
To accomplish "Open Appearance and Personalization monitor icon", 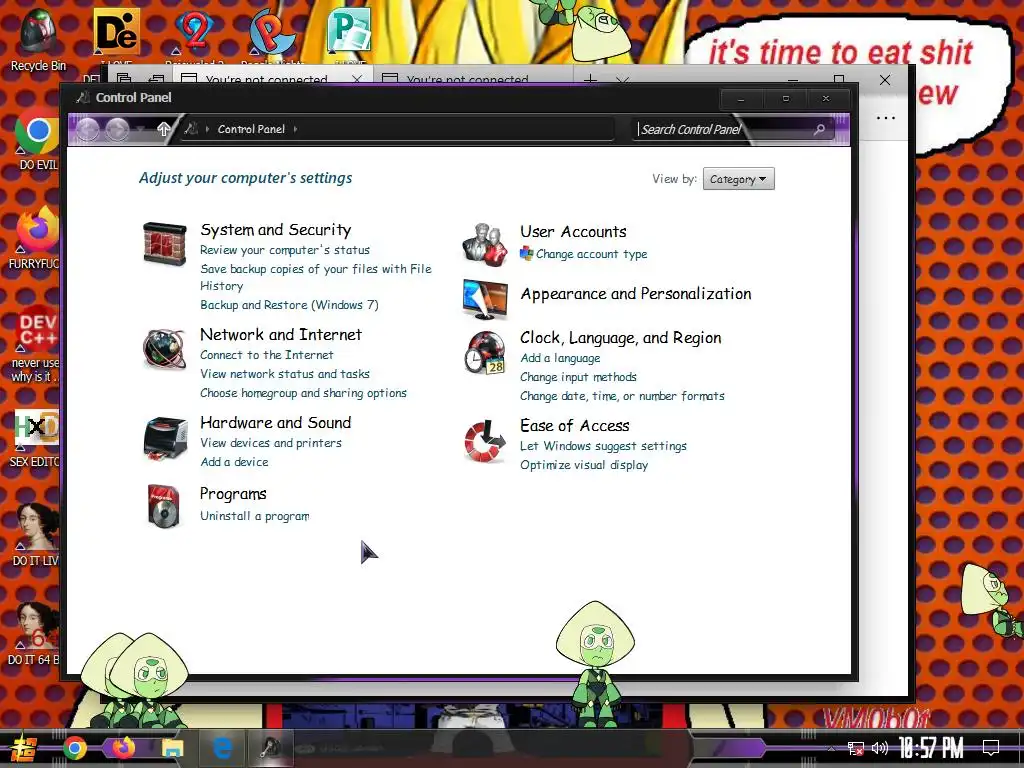I will click(485, 299).
